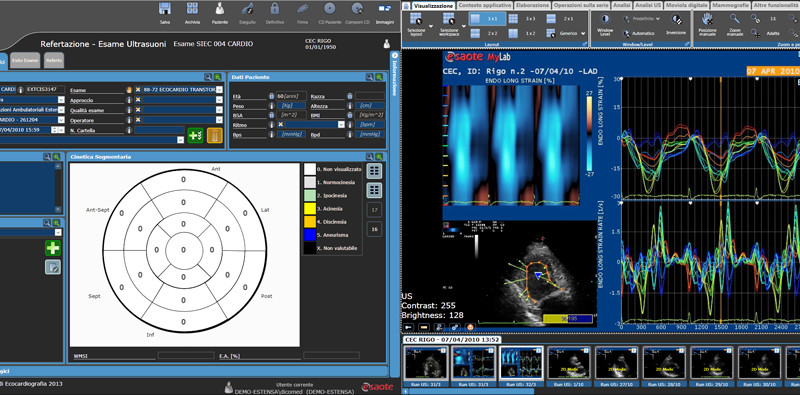
Task: Select the yellow Acinesia swatch
Action: 309,209
